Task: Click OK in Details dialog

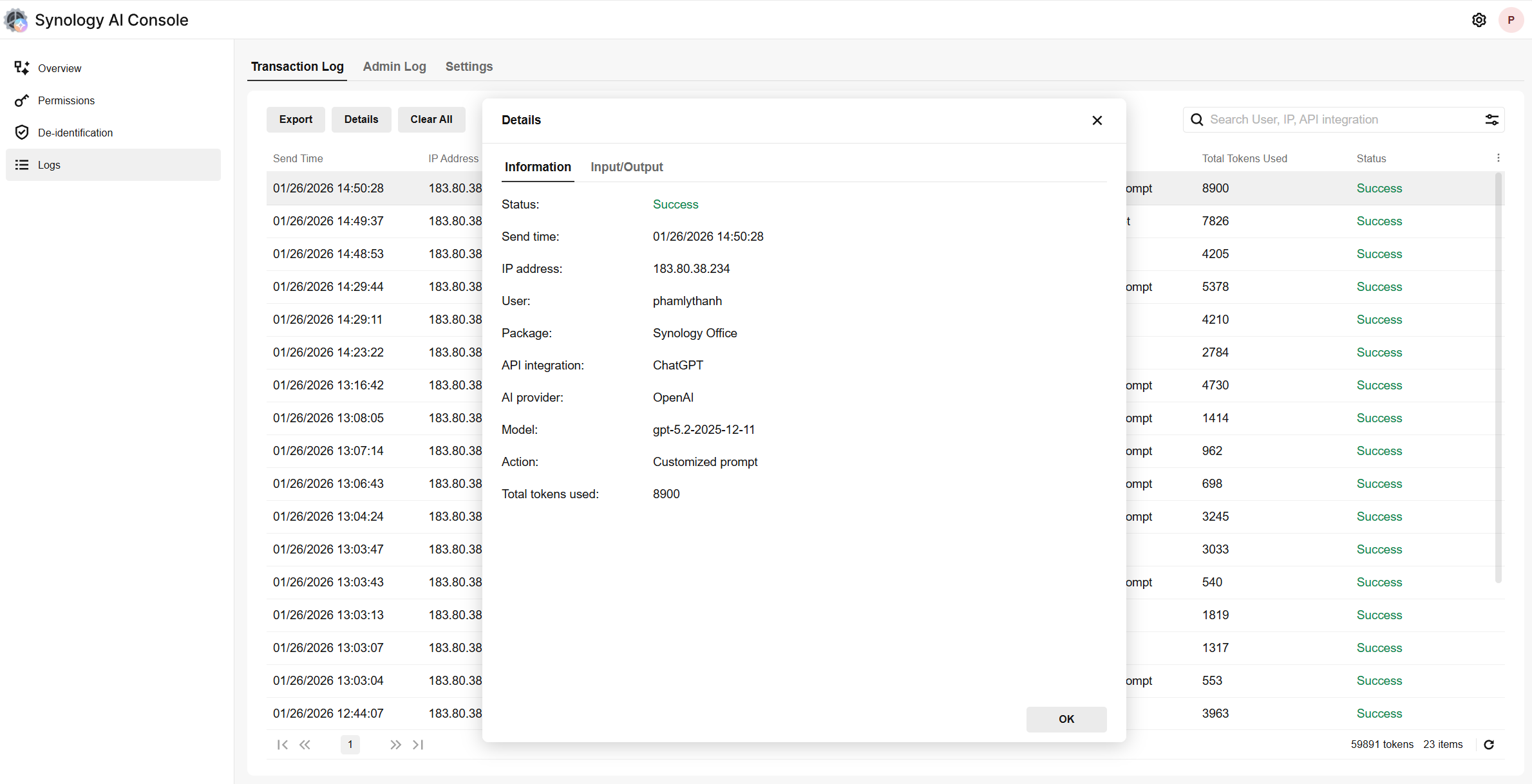Action: coord(1066,719)
